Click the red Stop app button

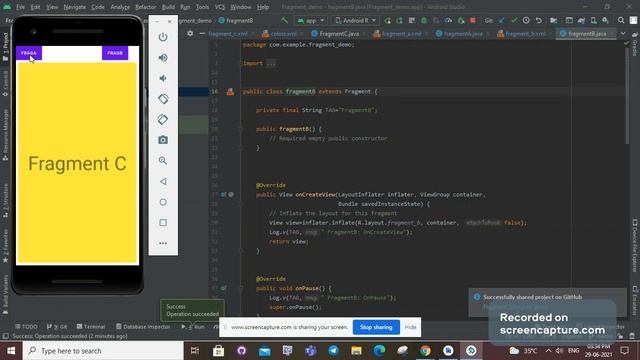pyautogui.click(x=473, y=20)
